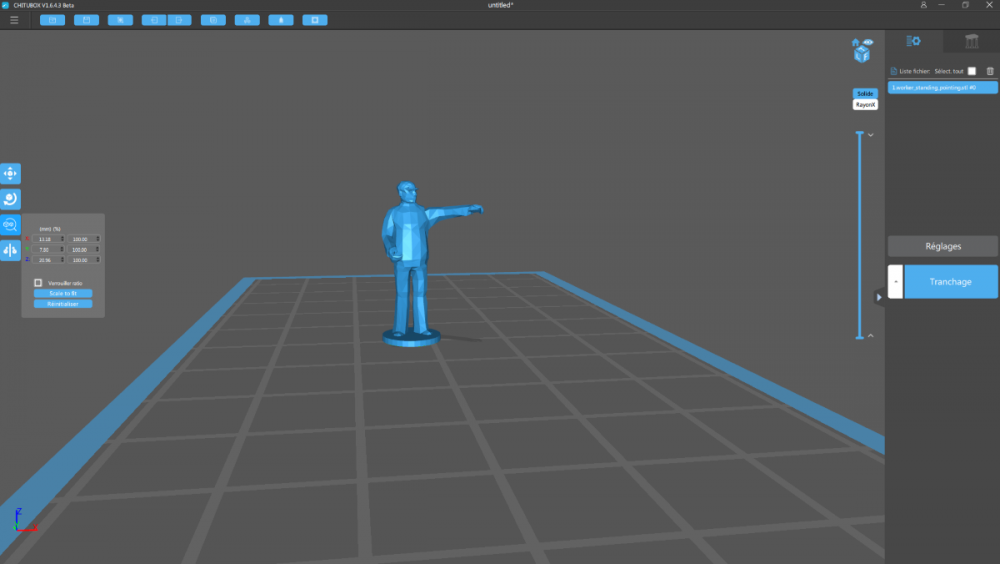This screenshot has width=1000, height=564.
Task: Click the Open file toolbar icon
Action: click(52, 20)
